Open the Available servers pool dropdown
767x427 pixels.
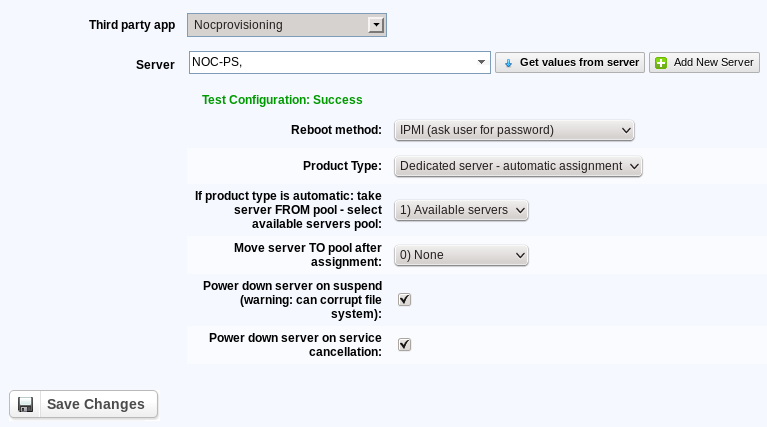(x=461, y=210)
